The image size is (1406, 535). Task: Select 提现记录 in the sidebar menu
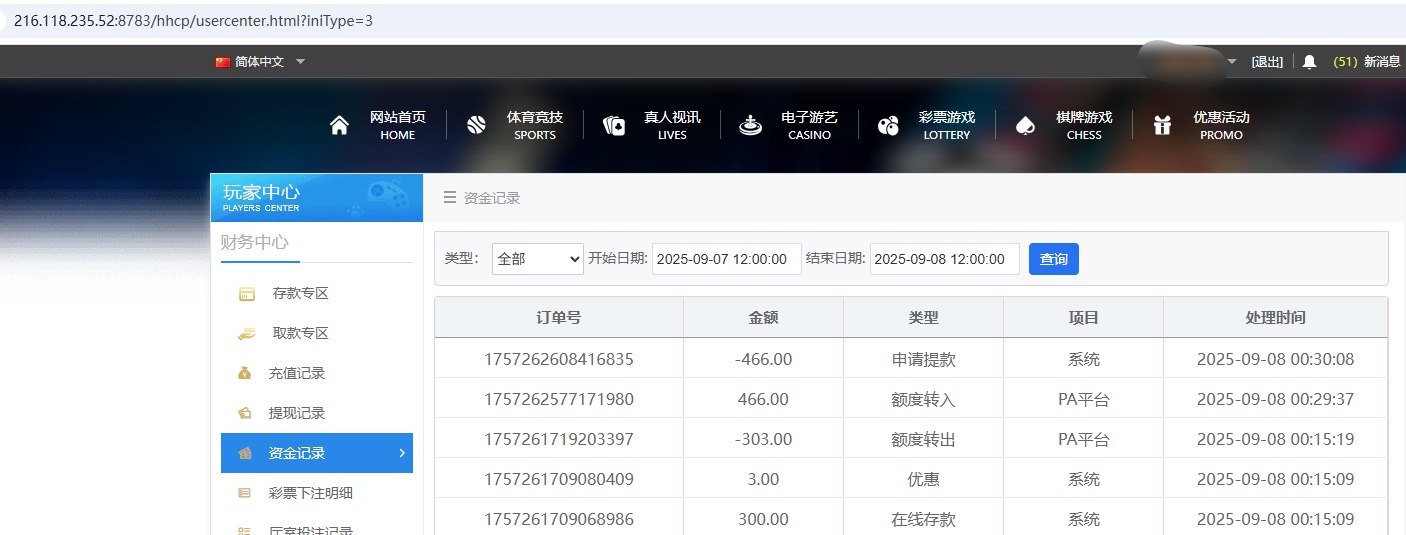coord(296,413)
